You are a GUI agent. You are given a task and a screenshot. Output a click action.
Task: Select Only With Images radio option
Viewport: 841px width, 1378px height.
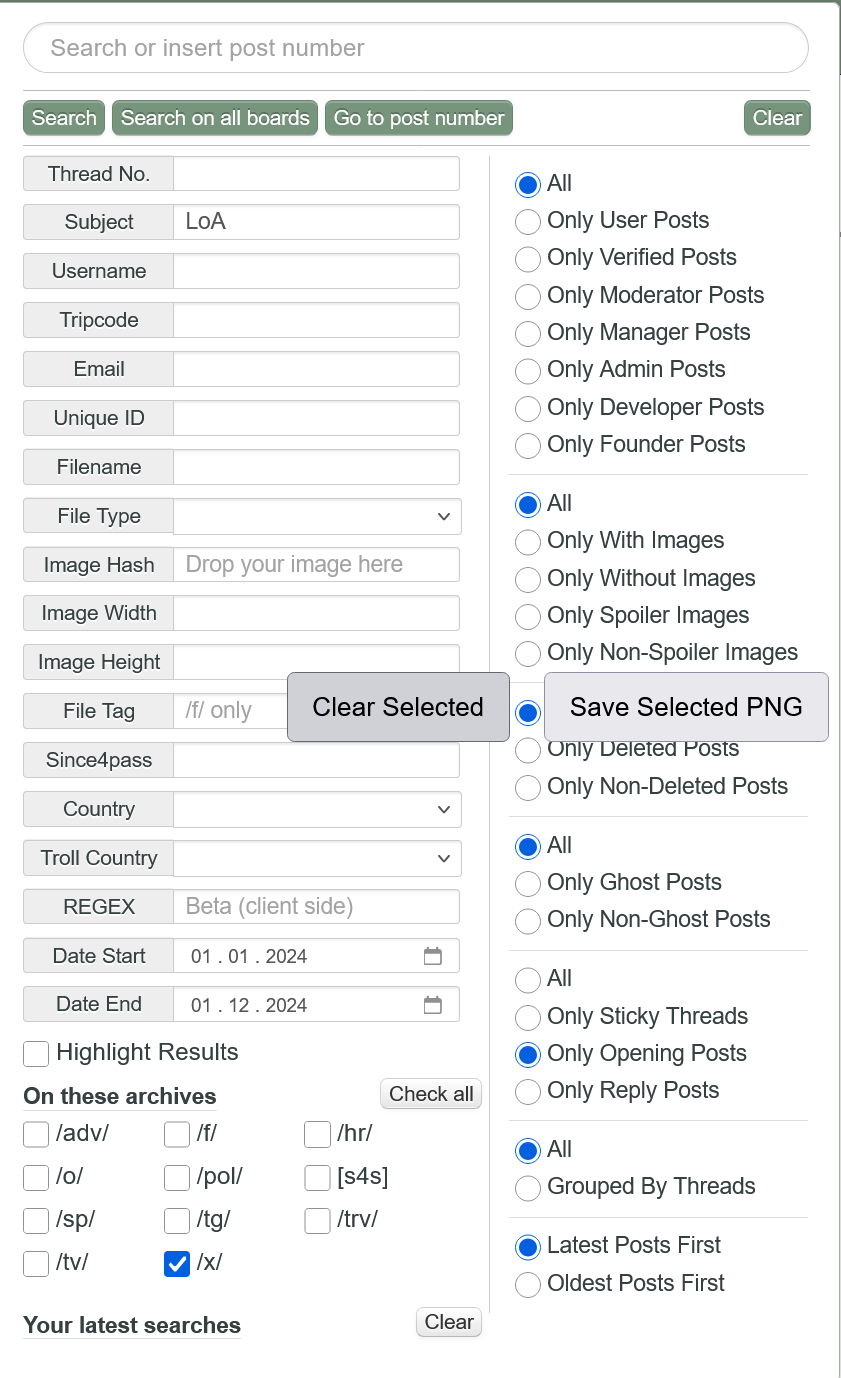click(x=528, y=542)
